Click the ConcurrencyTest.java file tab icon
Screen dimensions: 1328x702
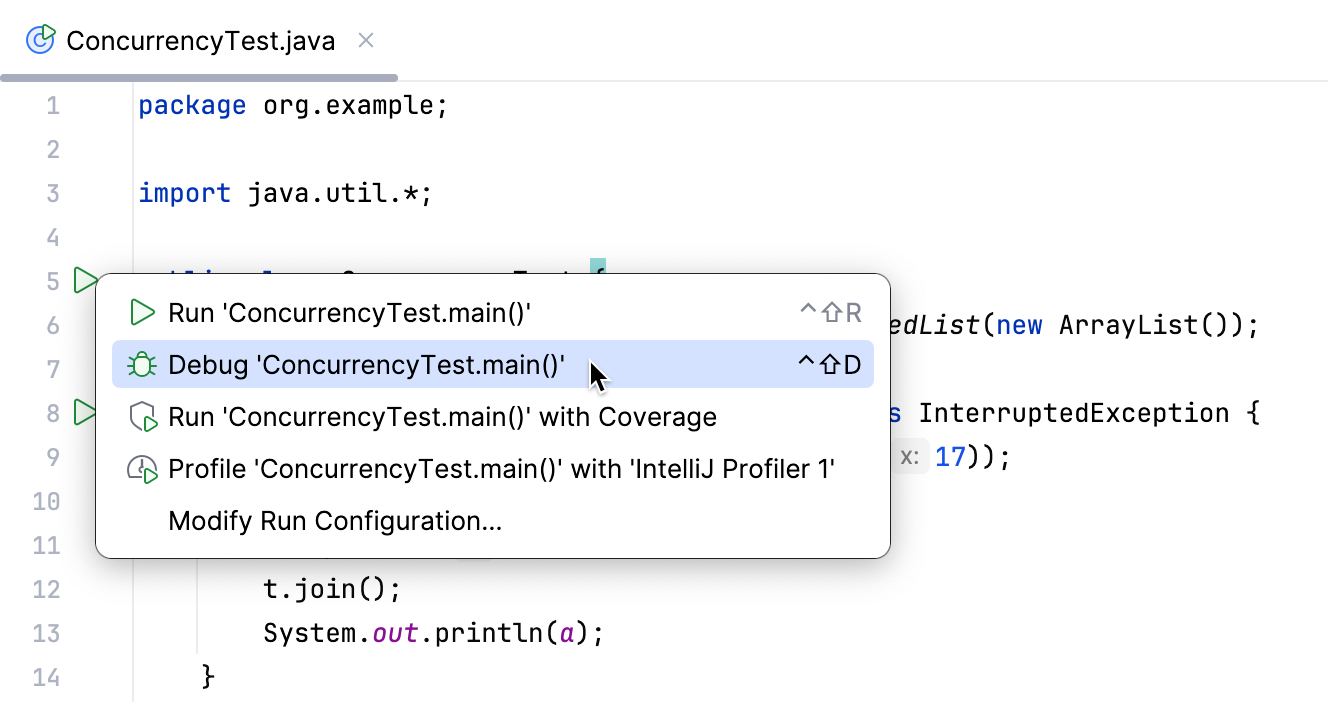pyautogui.click(x=41, y=40)
